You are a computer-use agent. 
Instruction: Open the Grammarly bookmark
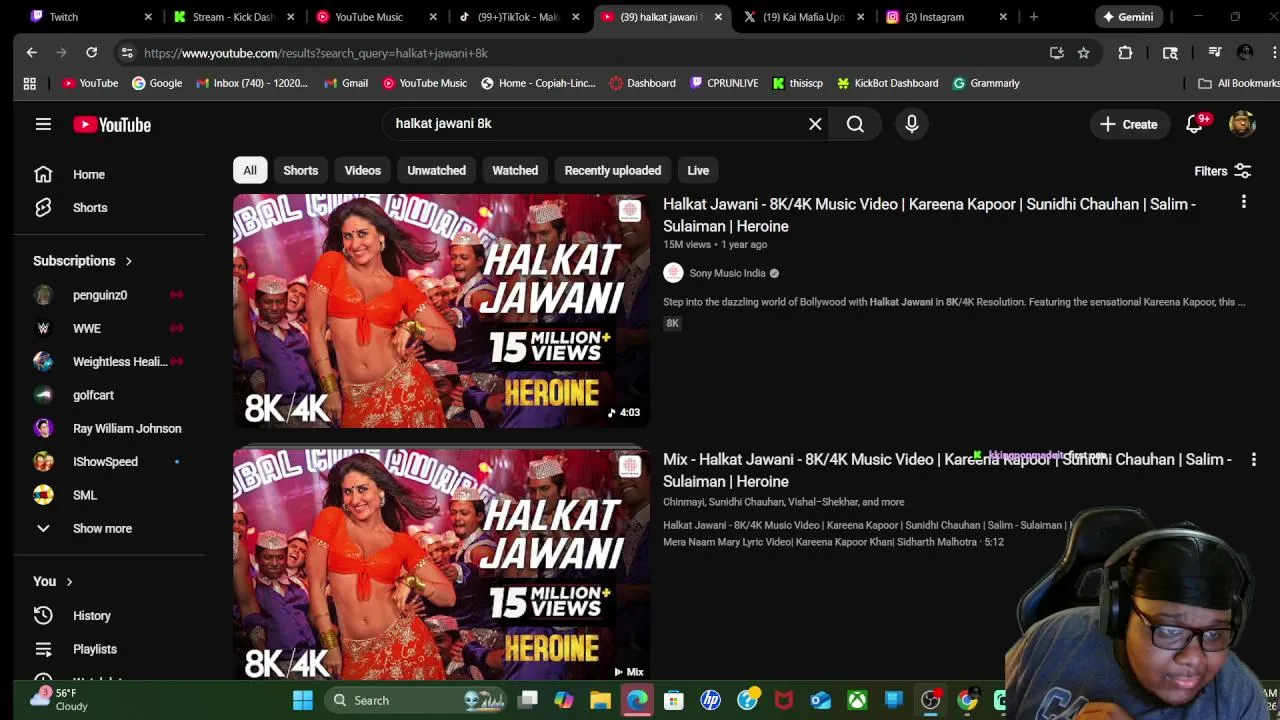click(x=986, y=83)
